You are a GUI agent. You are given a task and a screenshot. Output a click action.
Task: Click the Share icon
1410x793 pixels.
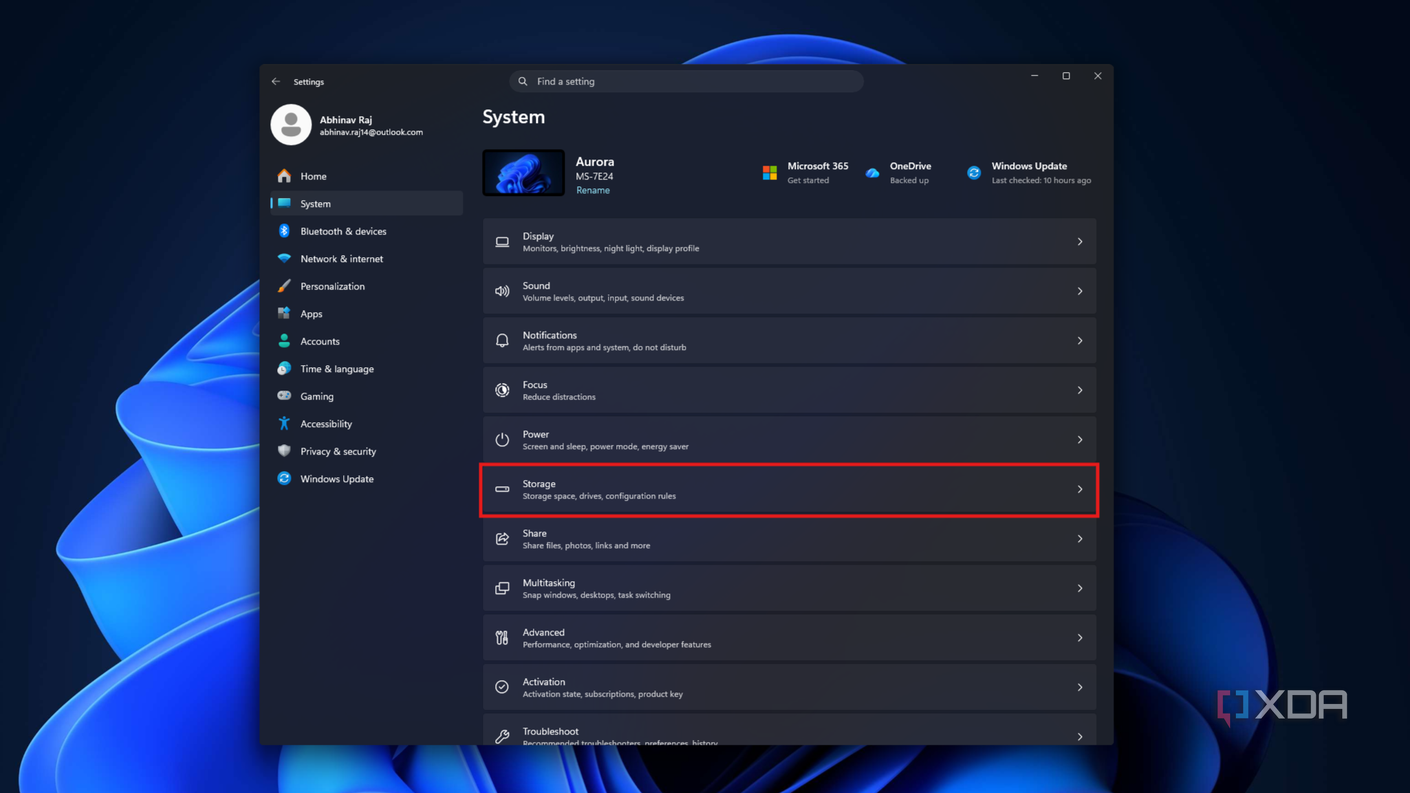tap(502, 539)
